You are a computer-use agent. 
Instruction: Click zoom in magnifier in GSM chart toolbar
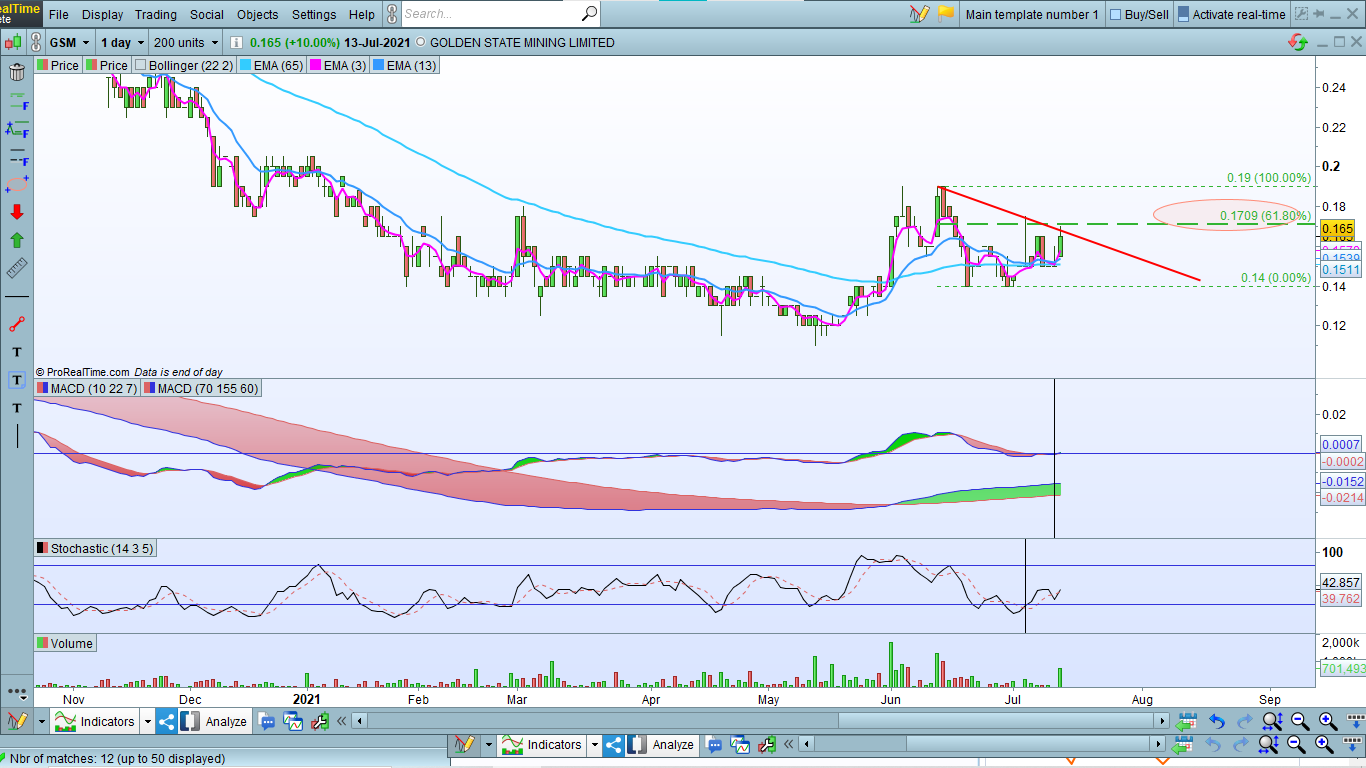[x=1327, y=721]
